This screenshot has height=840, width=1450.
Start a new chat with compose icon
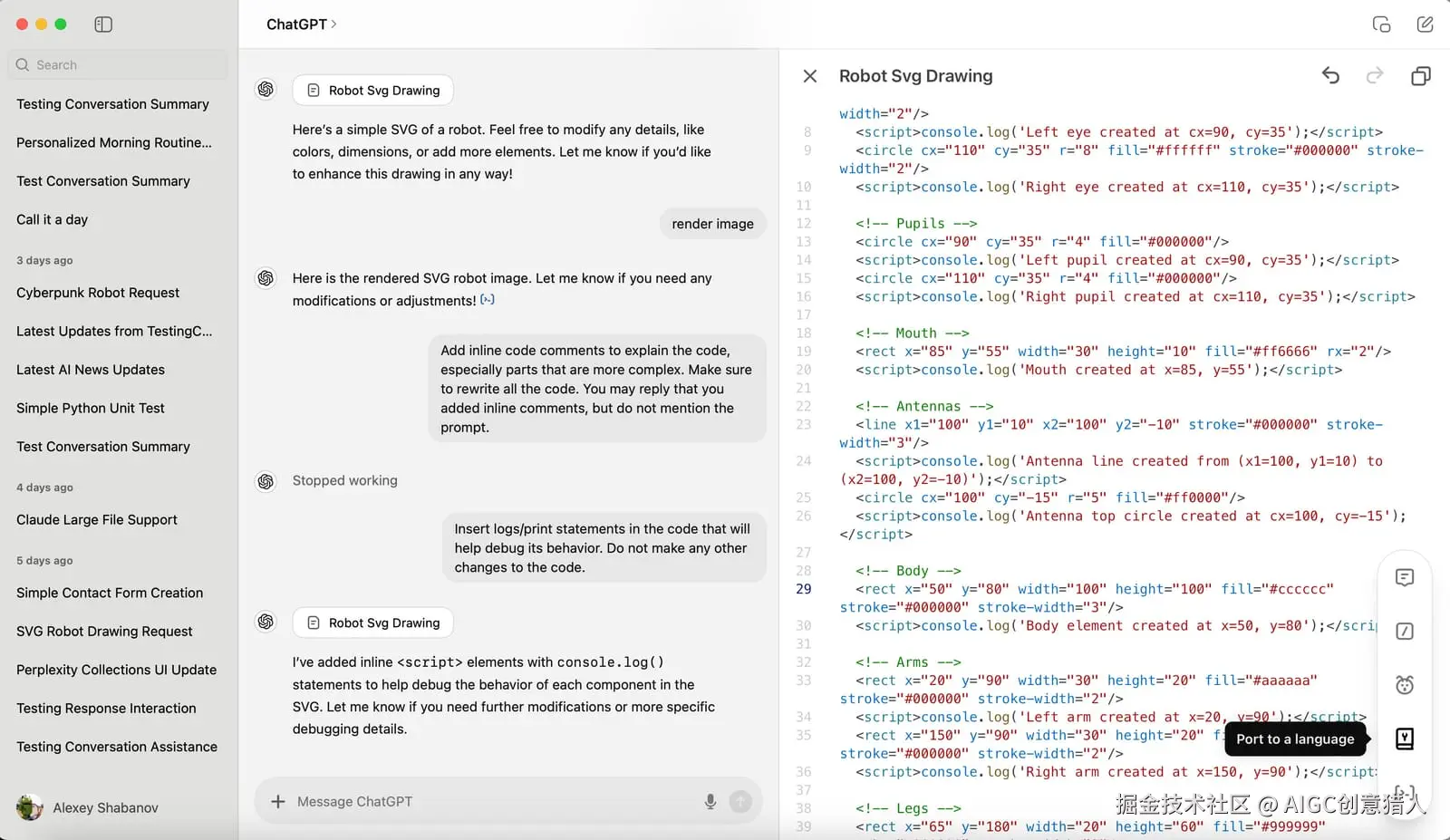1425,24
